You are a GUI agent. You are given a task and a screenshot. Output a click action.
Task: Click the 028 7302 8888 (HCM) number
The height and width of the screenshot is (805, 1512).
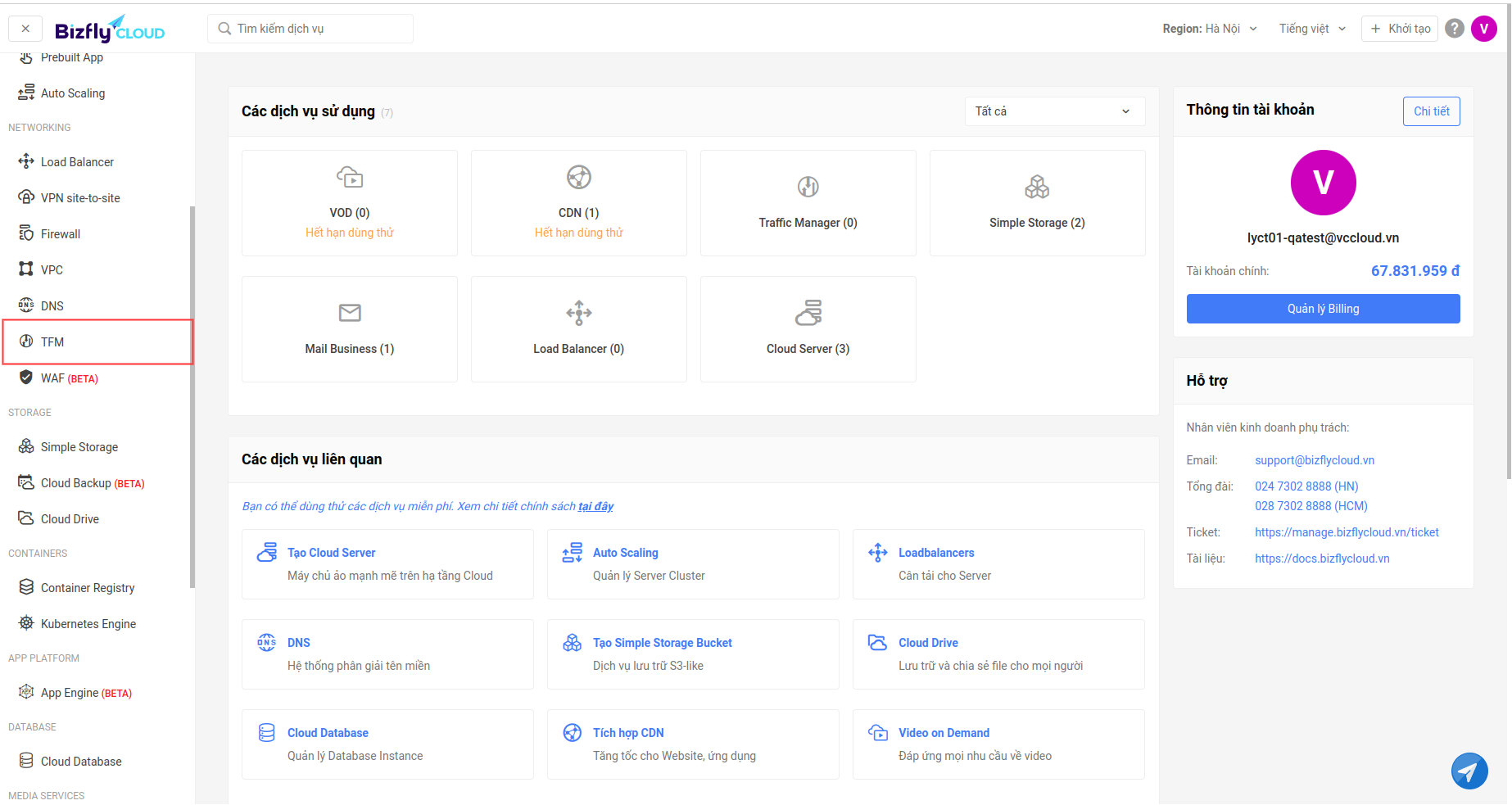[x=1311, y=506]
